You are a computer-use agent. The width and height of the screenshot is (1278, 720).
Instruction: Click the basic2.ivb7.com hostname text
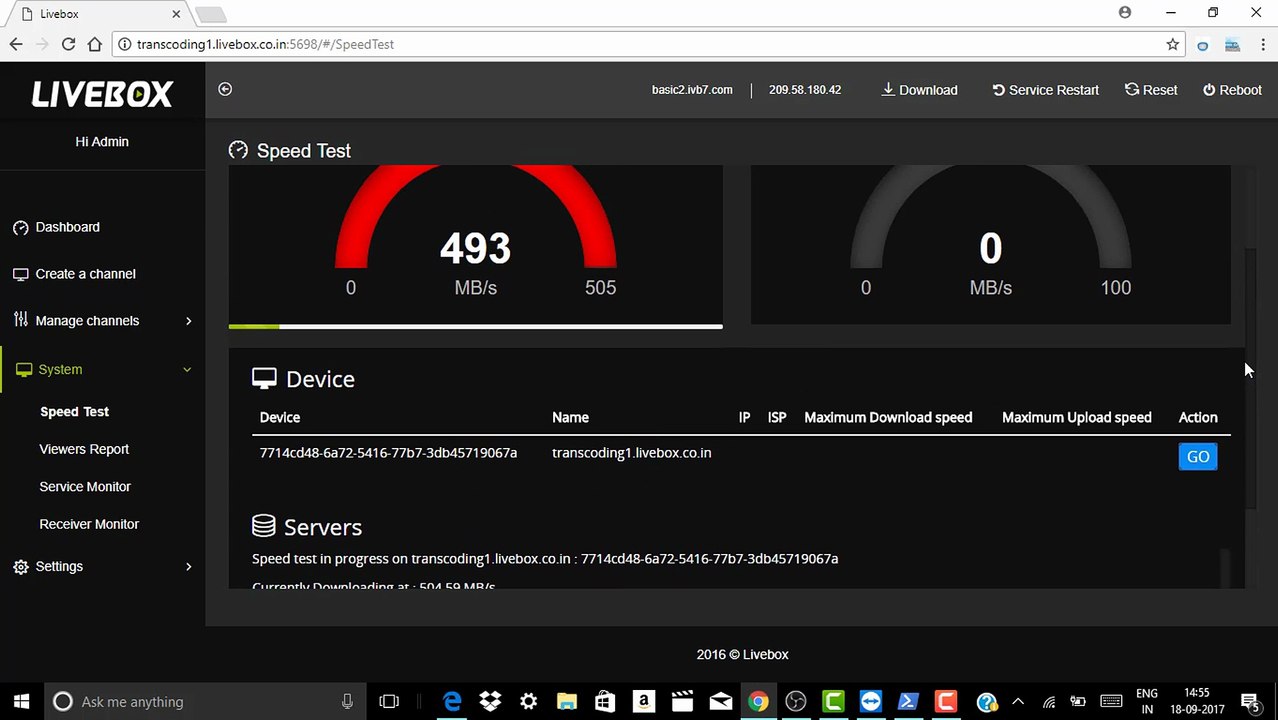(692, 90)
